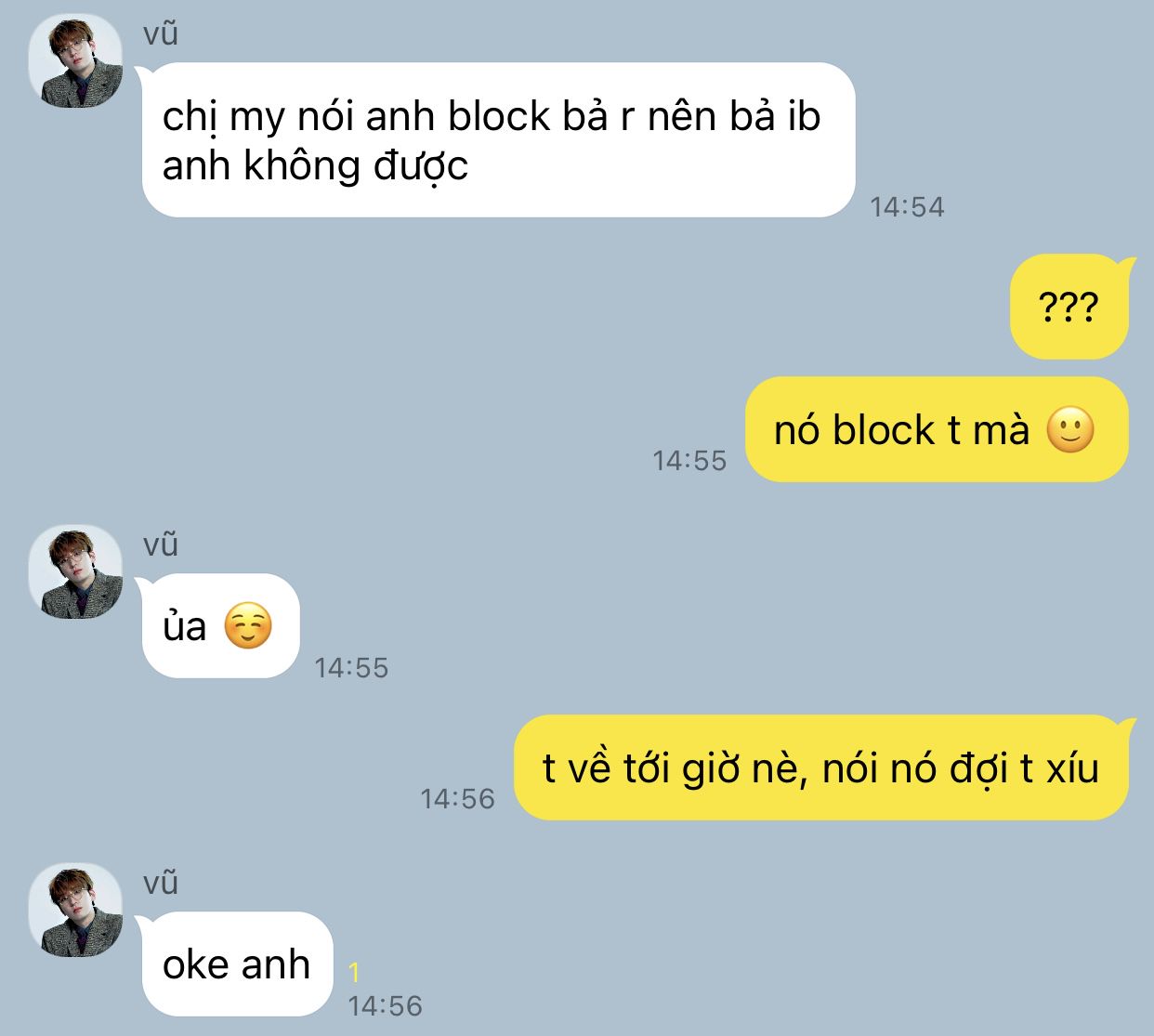Select the "chị my nói anh block" message bubble
The width and height of the screenshot is (1154, 1036).
[x=498, y=140]
